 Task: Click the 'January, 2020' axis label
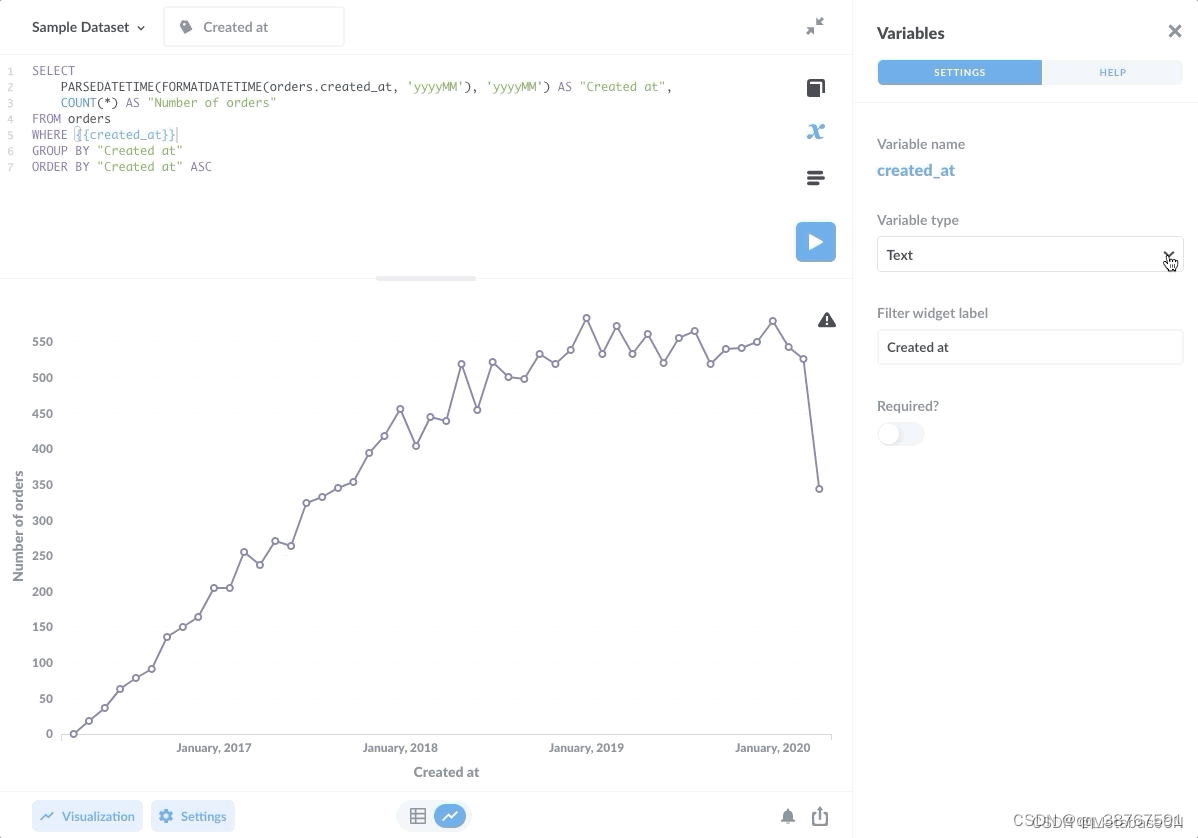772,748
